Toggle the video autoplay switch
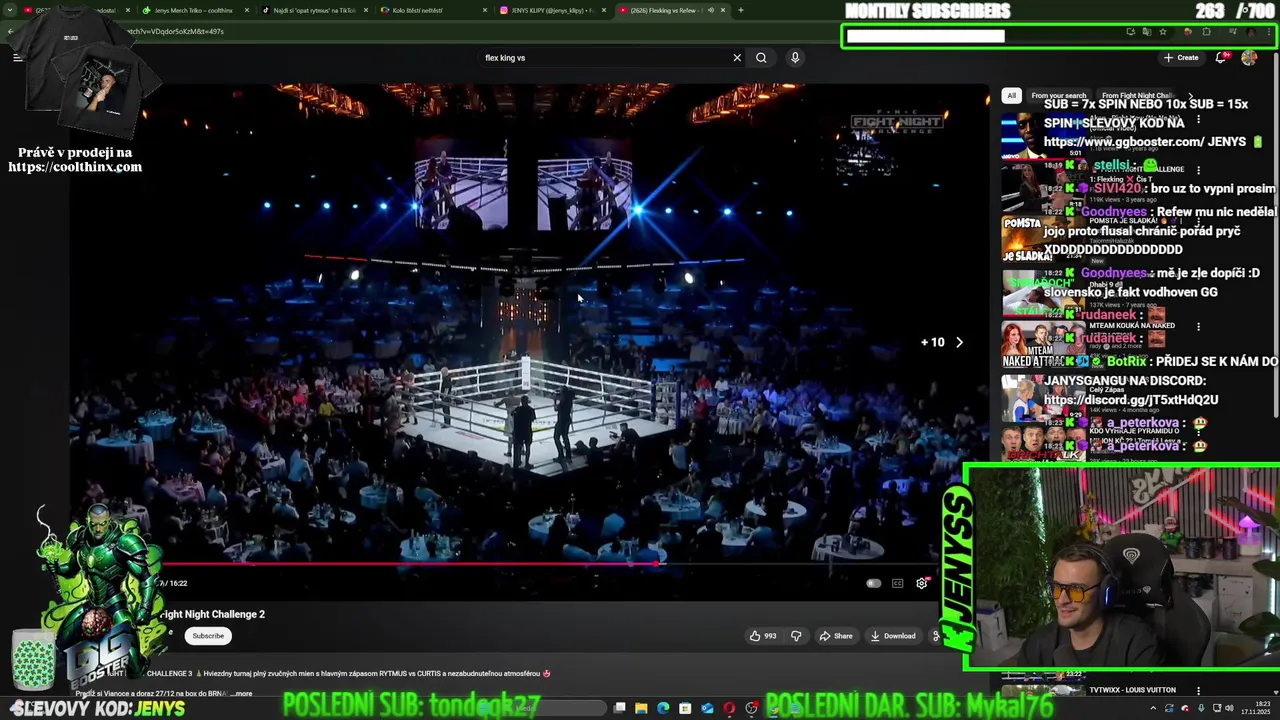This screenshot has width=1280, height=720. [873, 583]
